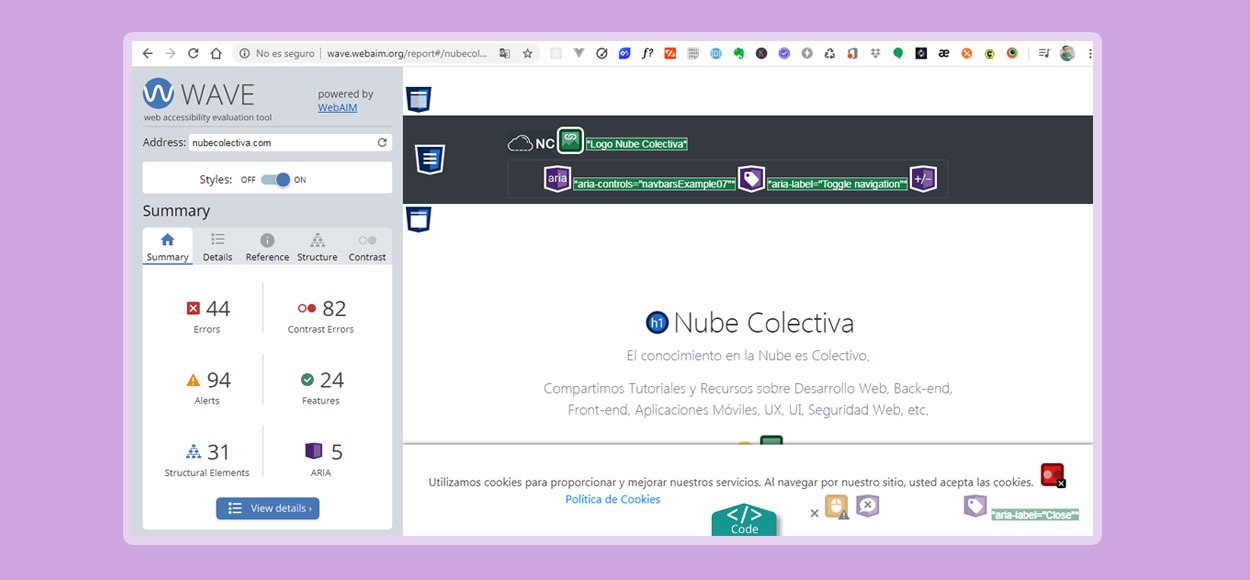Click the 'Logo Nube Colectiva' alt text label
1250x580 pixels.
coord(636,144)
